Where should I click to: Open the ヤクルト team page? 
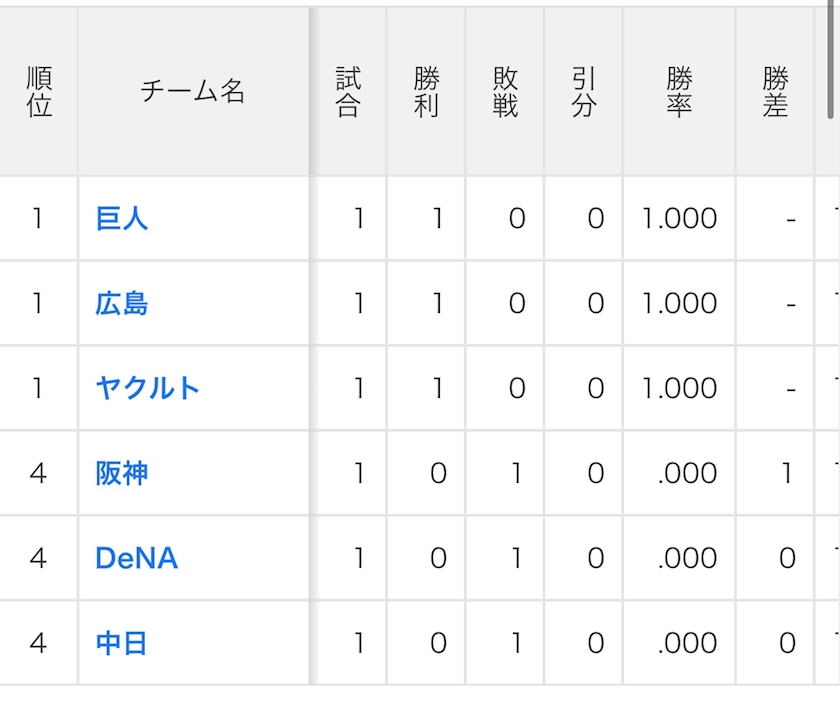pos(148,388)
